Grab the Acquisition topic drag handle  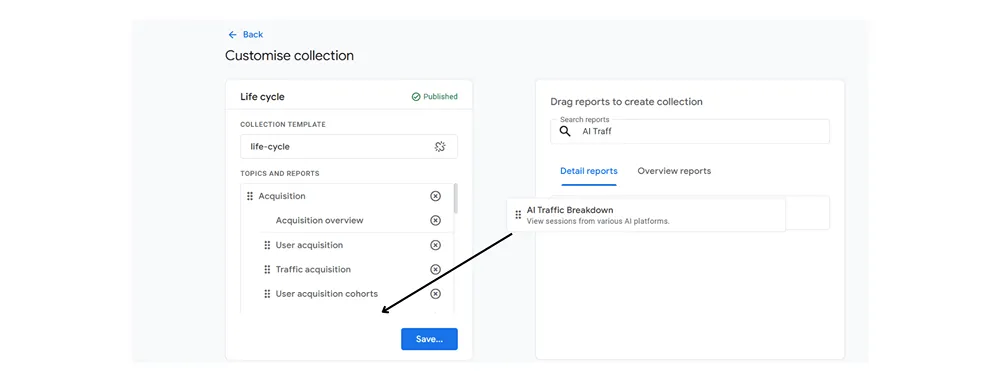point(250,196)
